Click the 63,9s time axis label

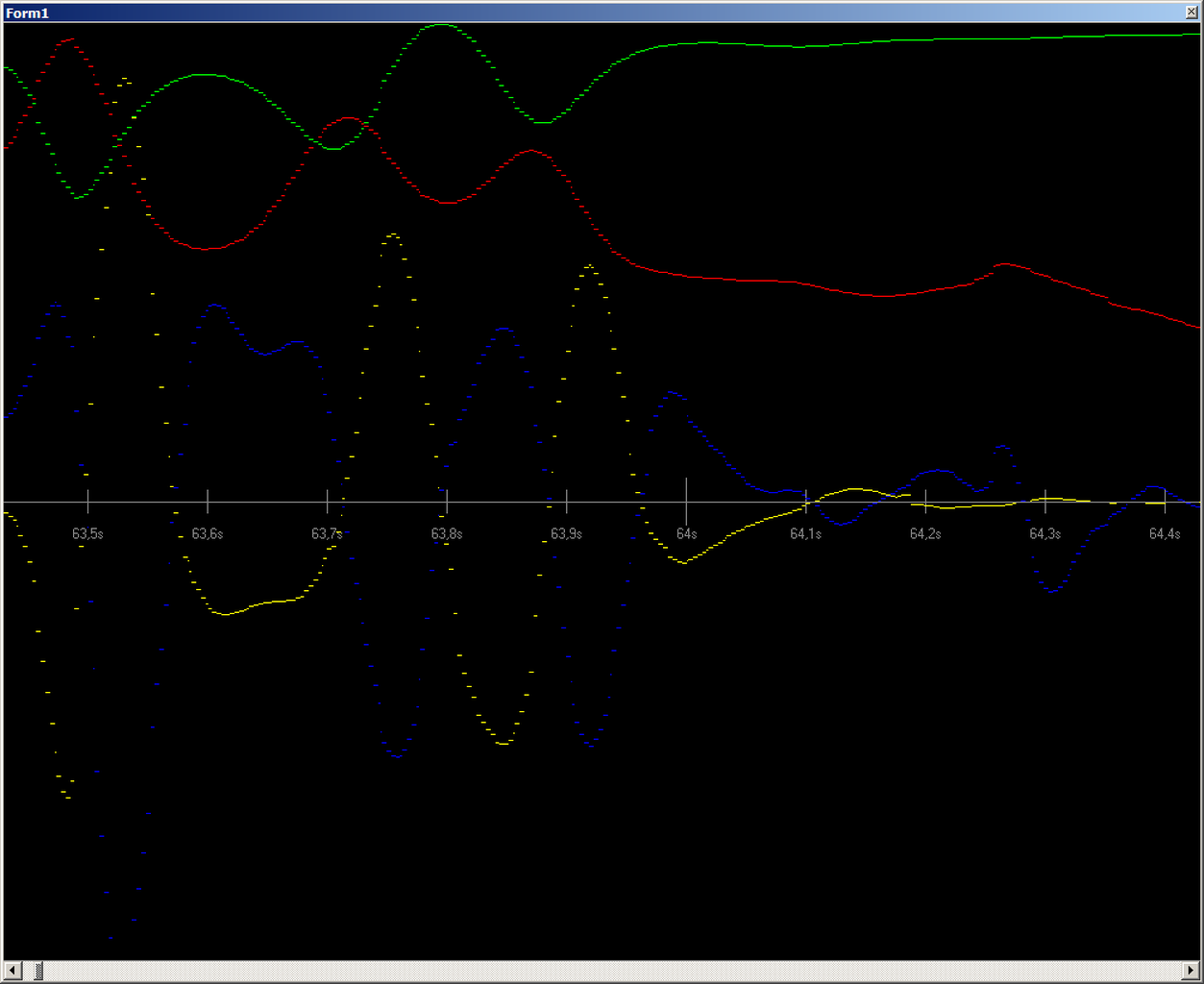[566, 533]
